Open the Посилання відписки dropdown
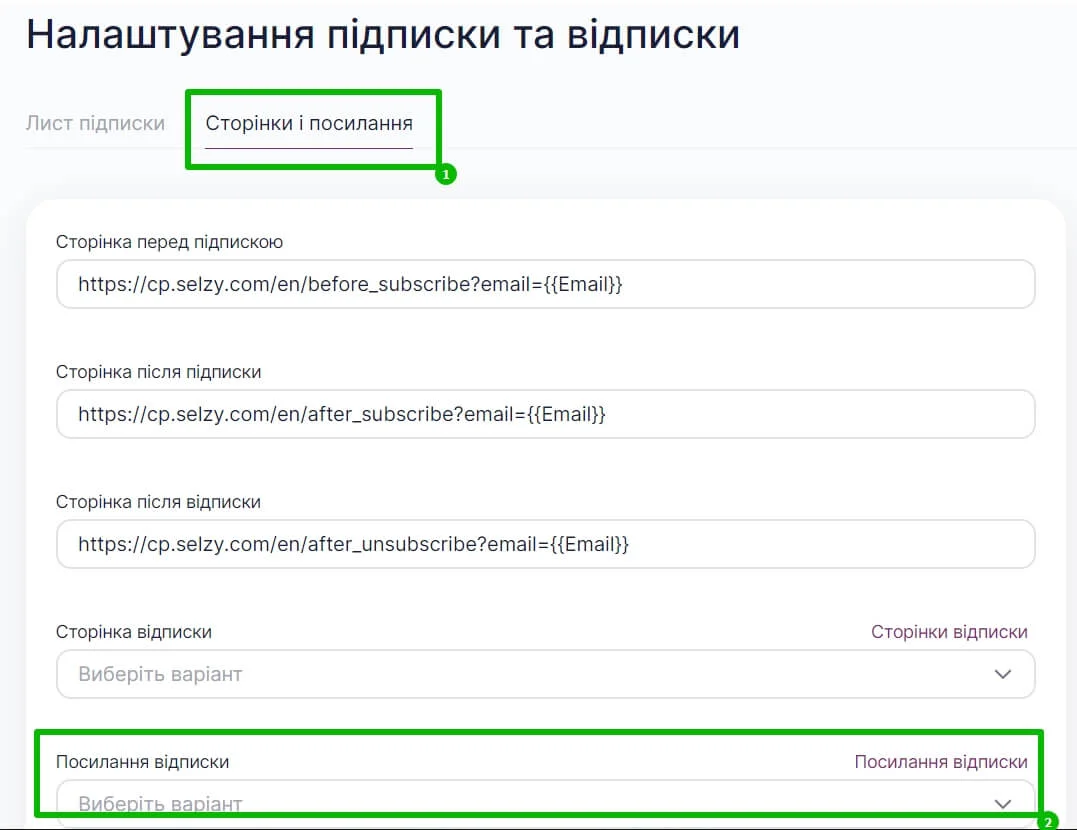 click(545, 803)
